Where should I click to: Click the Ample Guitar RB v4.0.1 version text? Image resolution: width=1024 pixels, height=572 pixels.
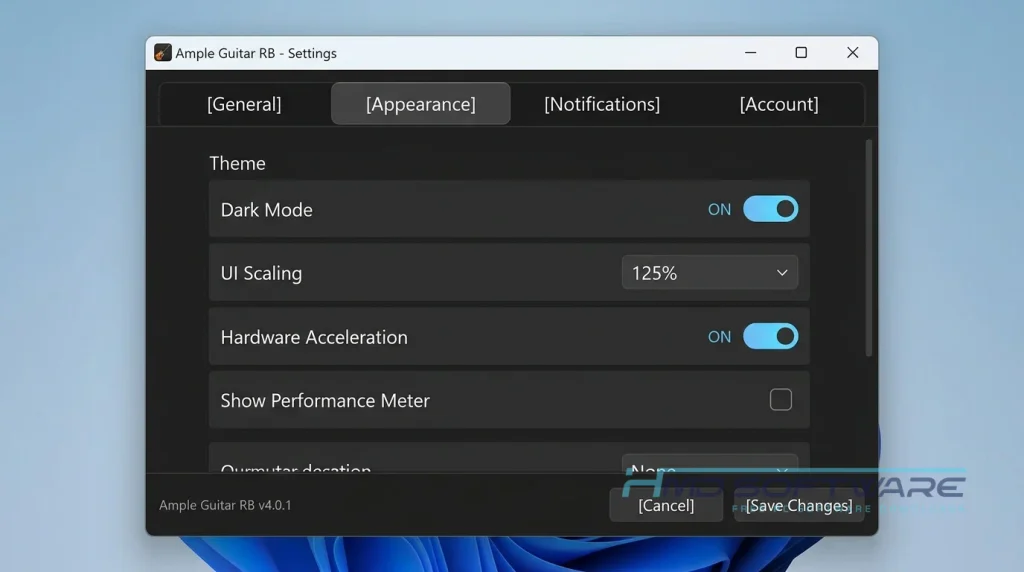click(x=225, y=505)
